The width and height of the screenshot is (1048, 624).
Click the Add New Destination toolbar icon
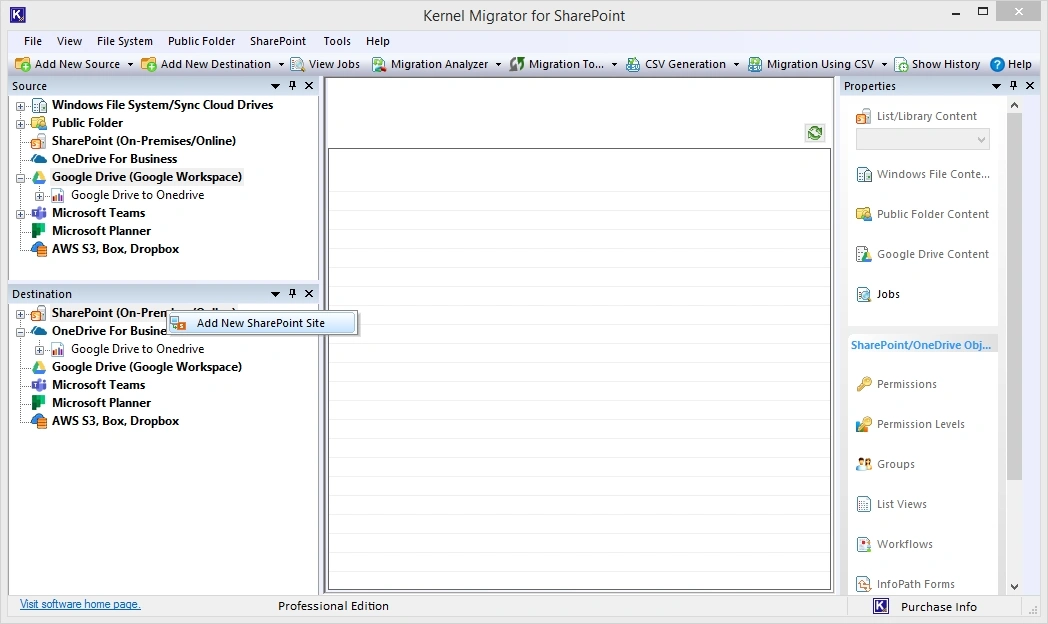coord(148,64)
